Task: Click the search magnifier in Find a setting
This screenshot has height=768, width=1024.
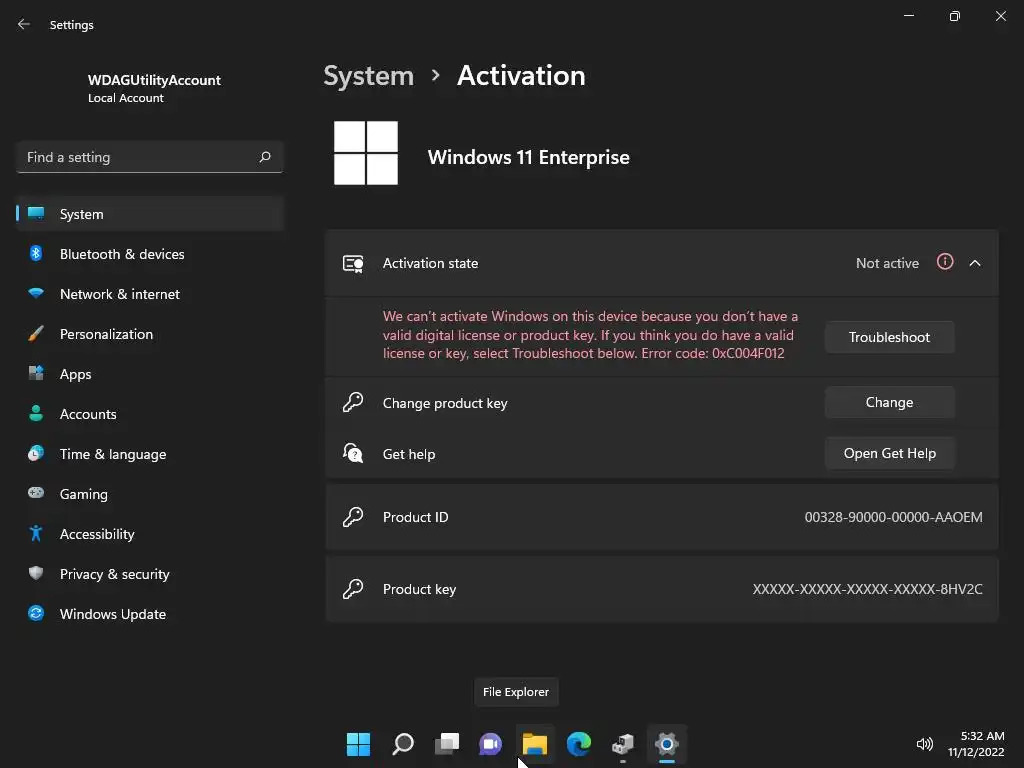Action: (264, 157)
